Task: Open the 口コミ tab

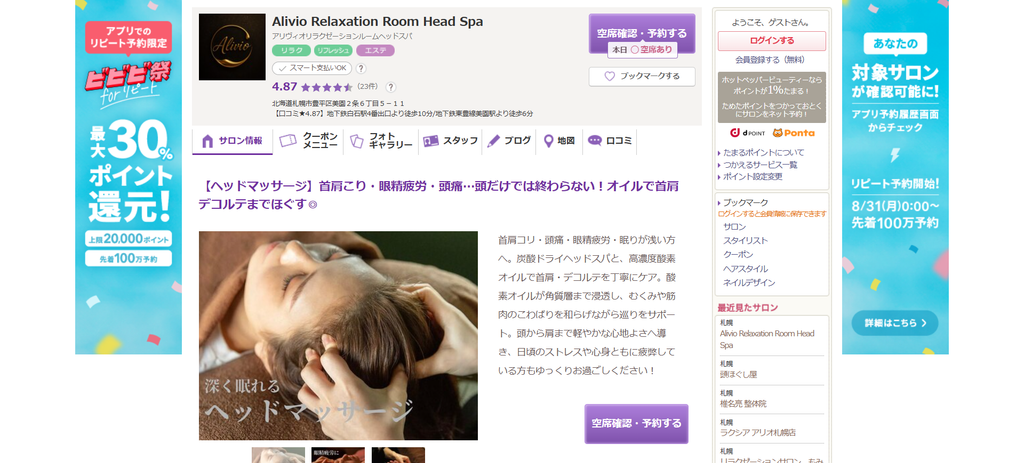Action: pyautogui.click(x=609, y=141)
